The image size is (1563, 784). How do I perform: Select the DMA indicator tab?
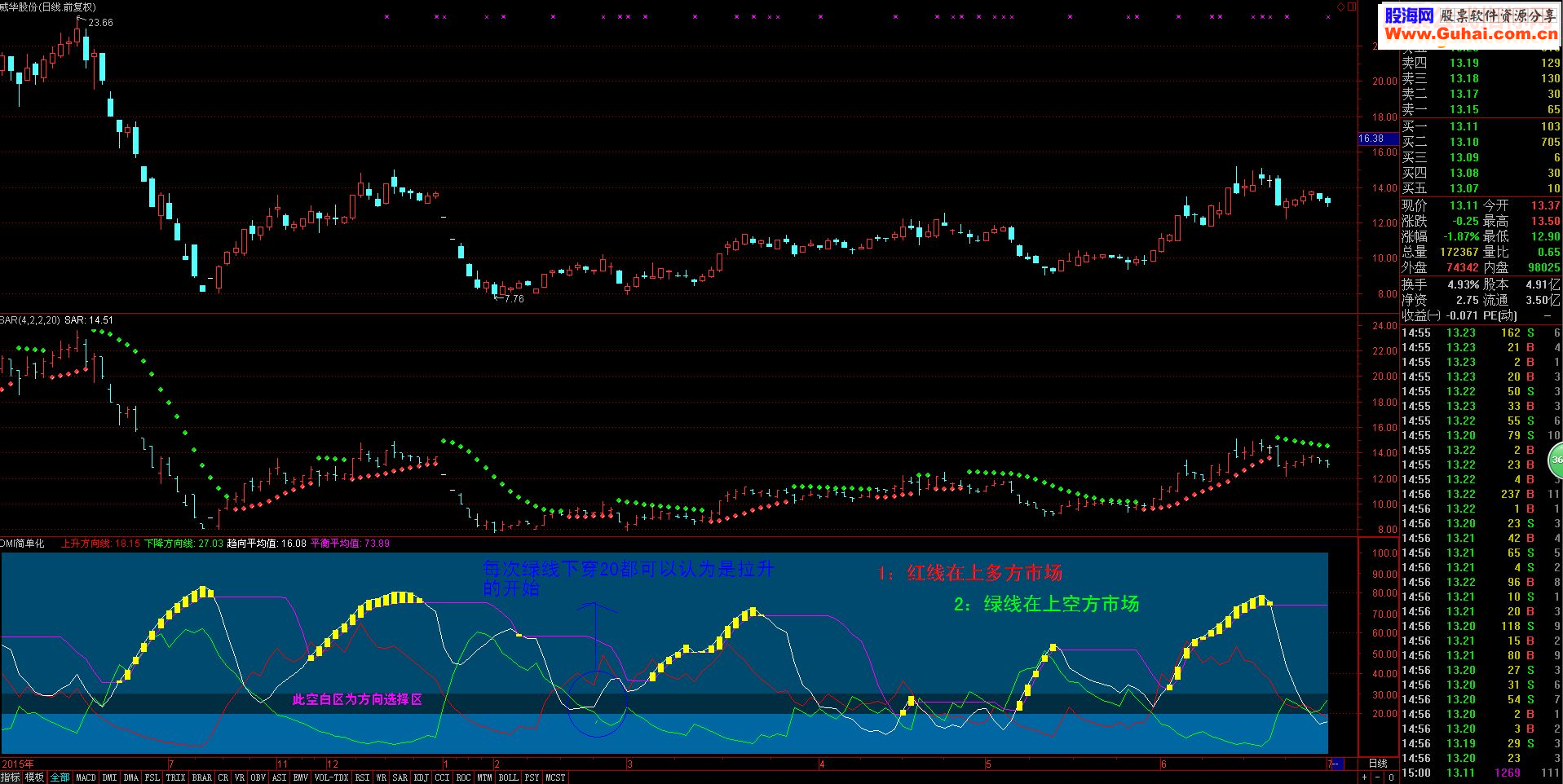click(x=130, y=777)
